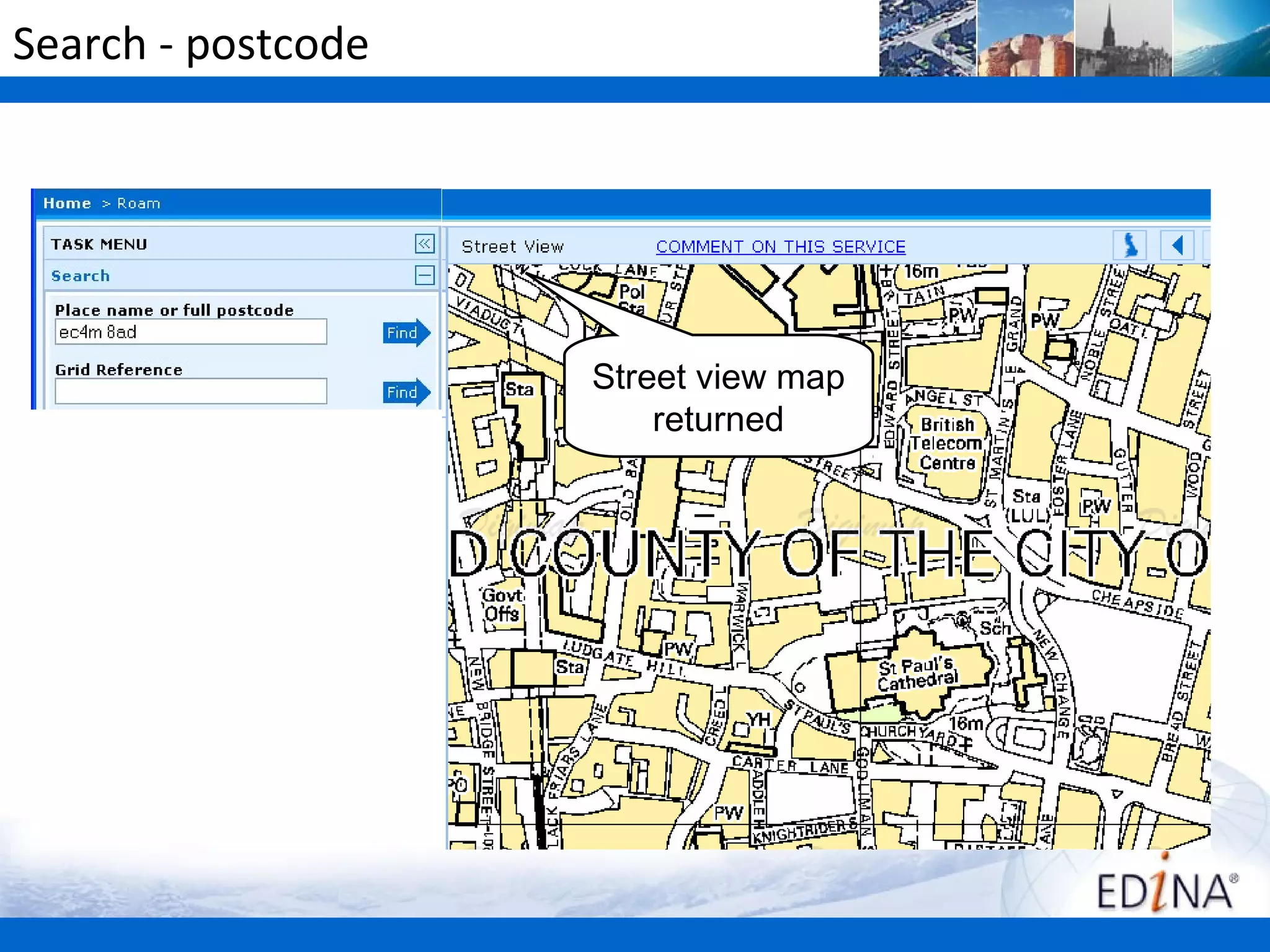Open the Comment On This Service link
1270x952 pixels.
781,247
